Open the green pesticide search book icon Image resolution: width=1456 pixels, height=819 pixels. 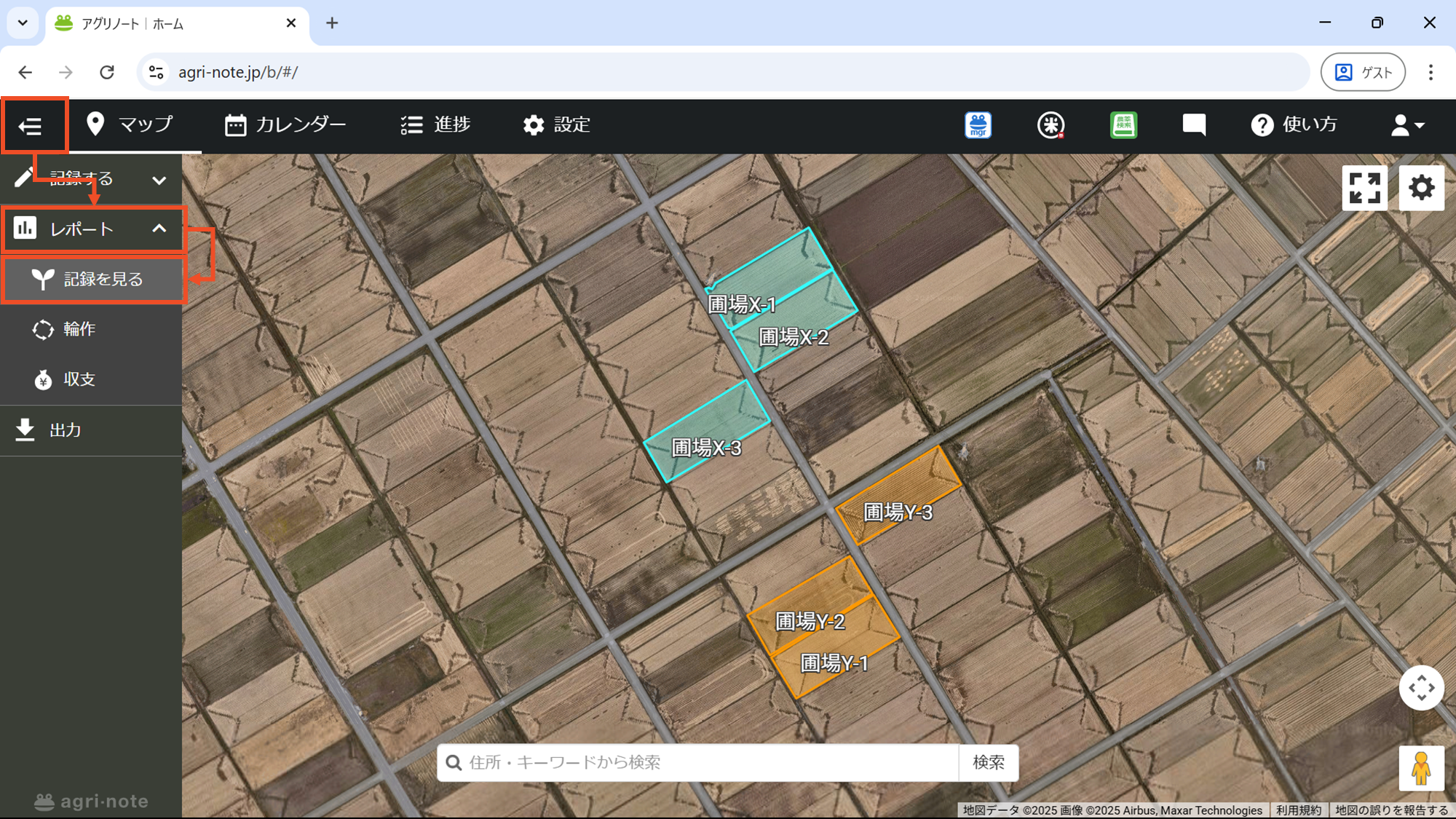[x=1123, y=125]
